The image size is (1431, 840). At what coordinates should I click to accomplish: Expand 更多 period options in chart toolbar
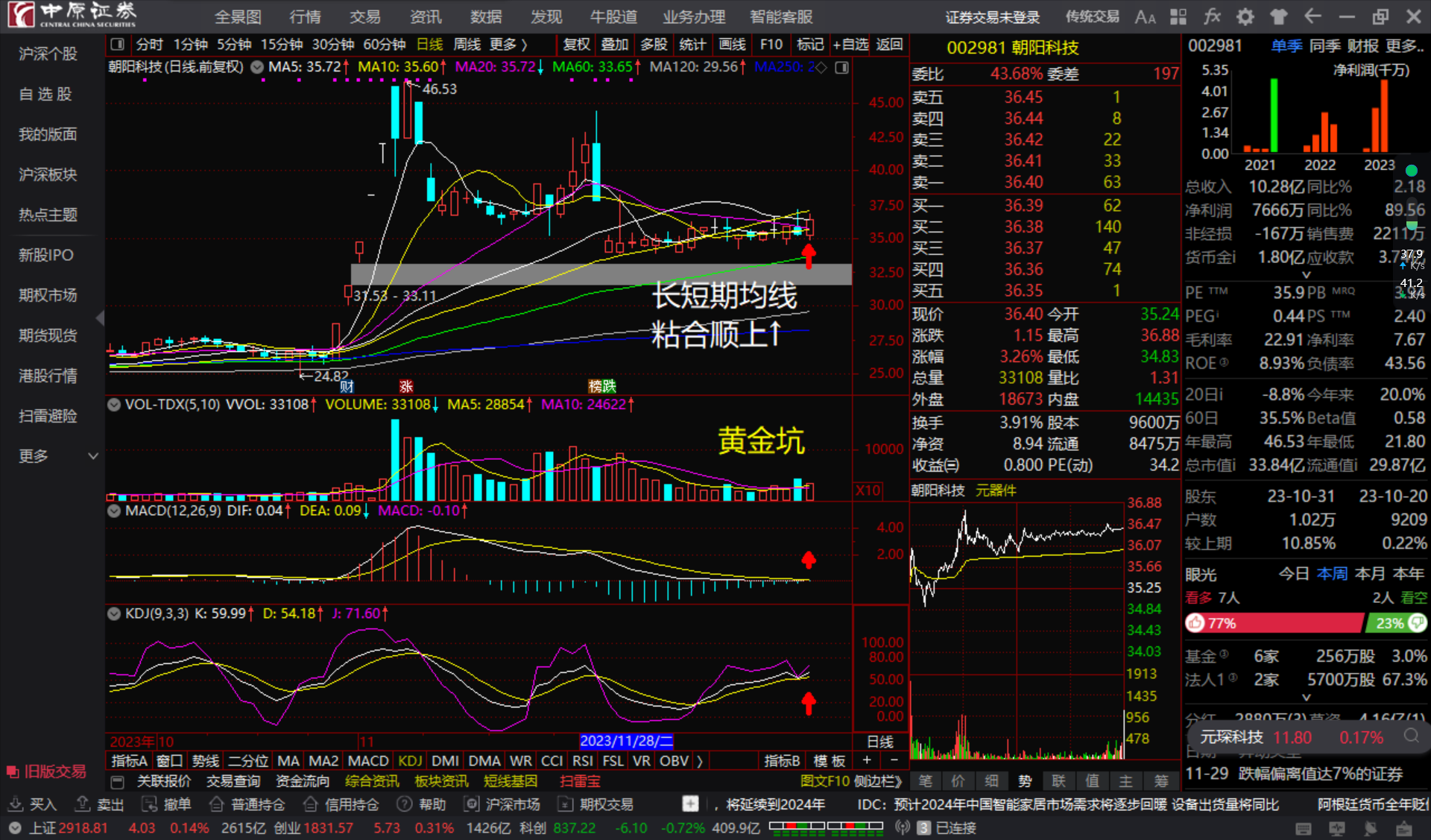(508, 45)
